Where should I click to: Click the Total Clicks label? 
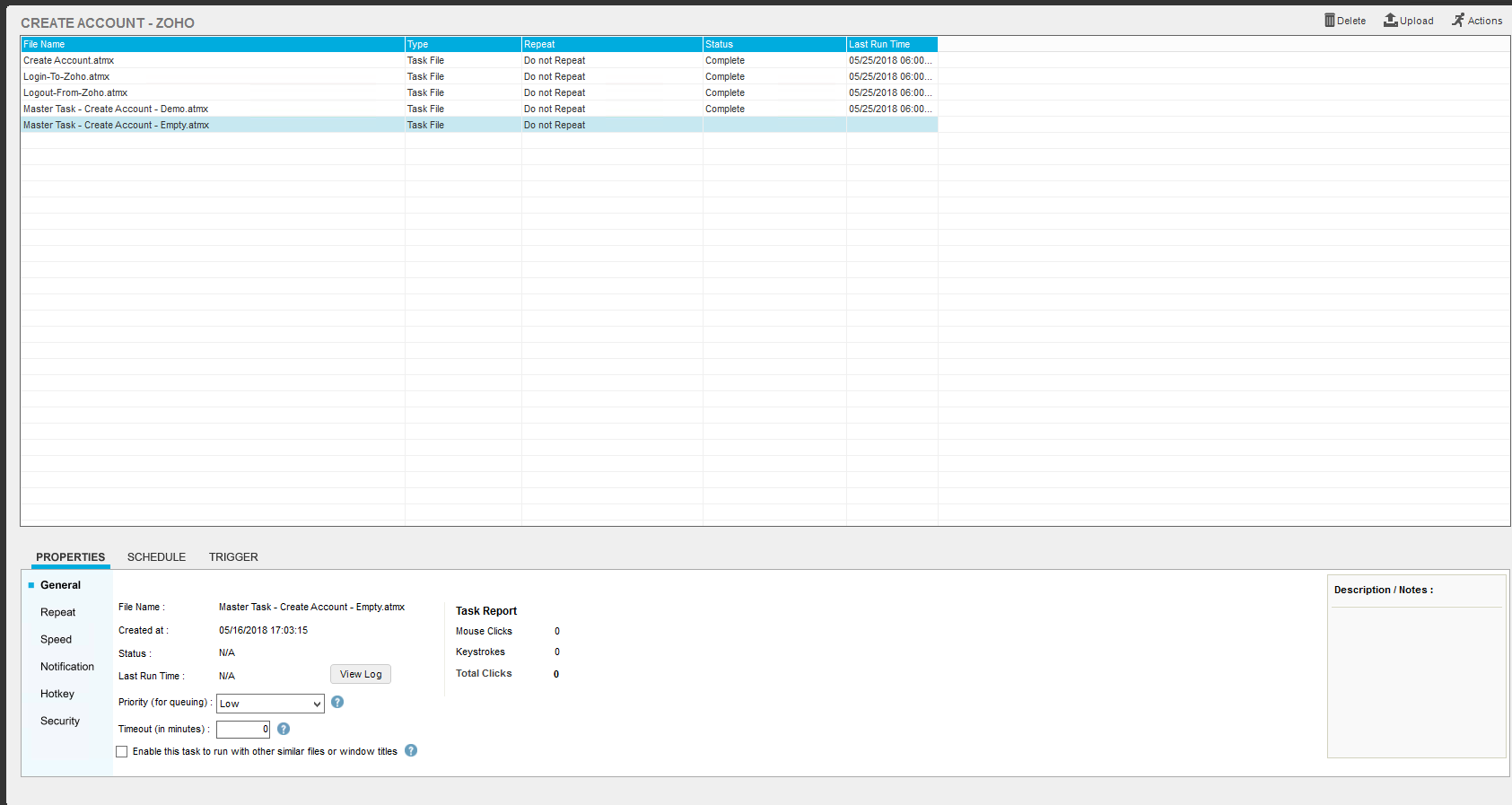click(x=484, y=673)
